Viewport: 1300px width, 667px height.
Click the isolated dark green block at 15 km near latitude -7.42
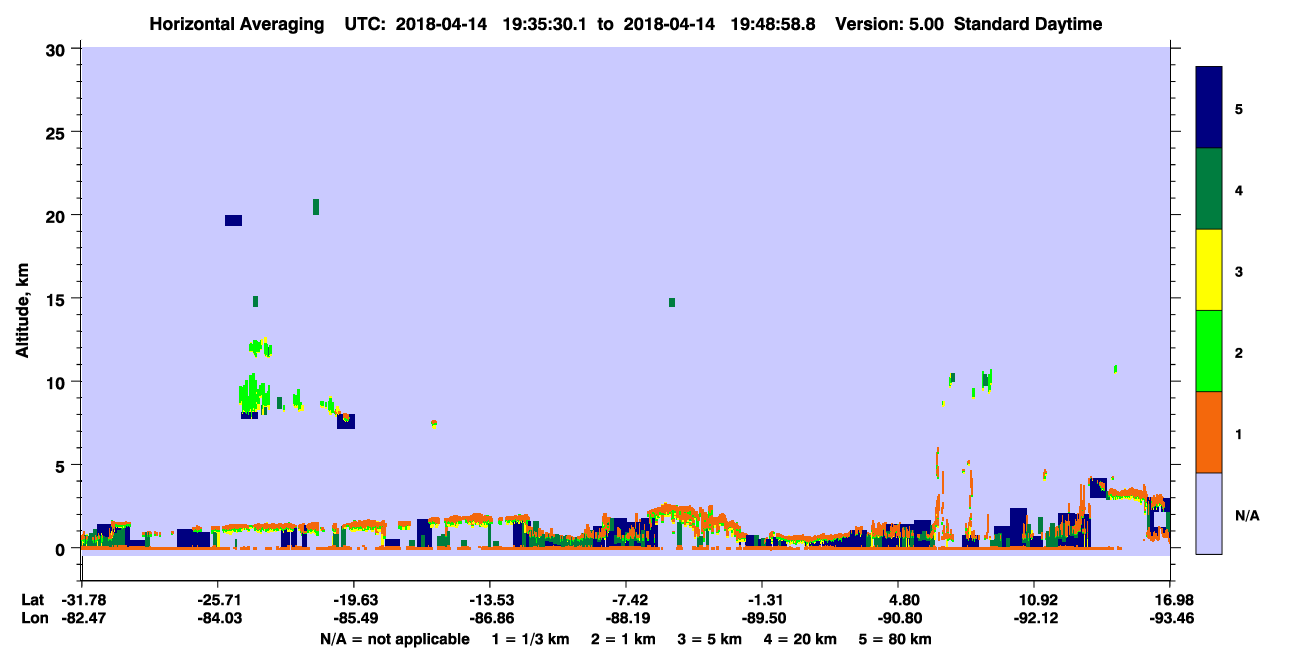pos(672,302)
